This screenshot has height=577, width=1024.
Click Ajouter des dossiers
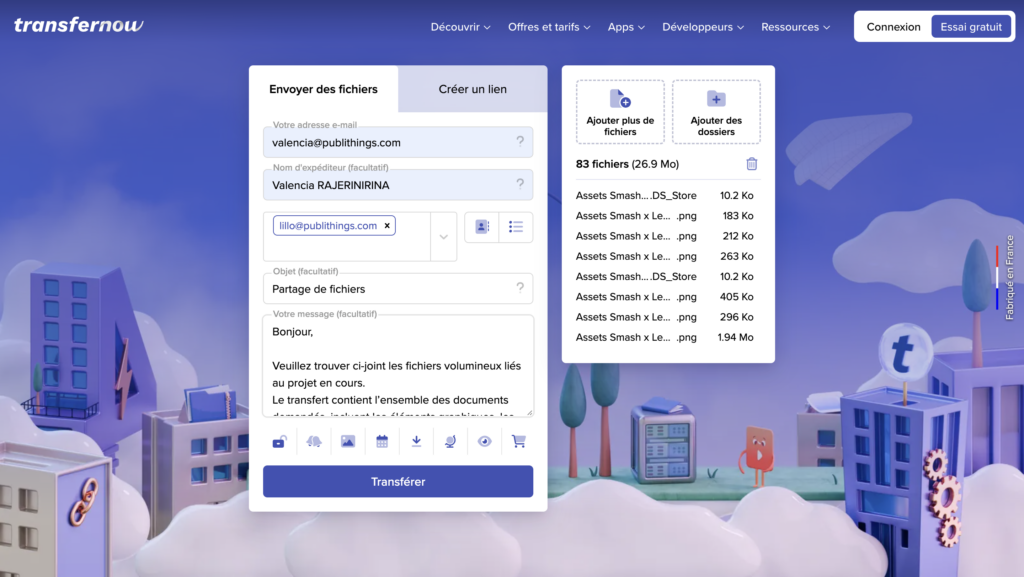pos(716,112)
